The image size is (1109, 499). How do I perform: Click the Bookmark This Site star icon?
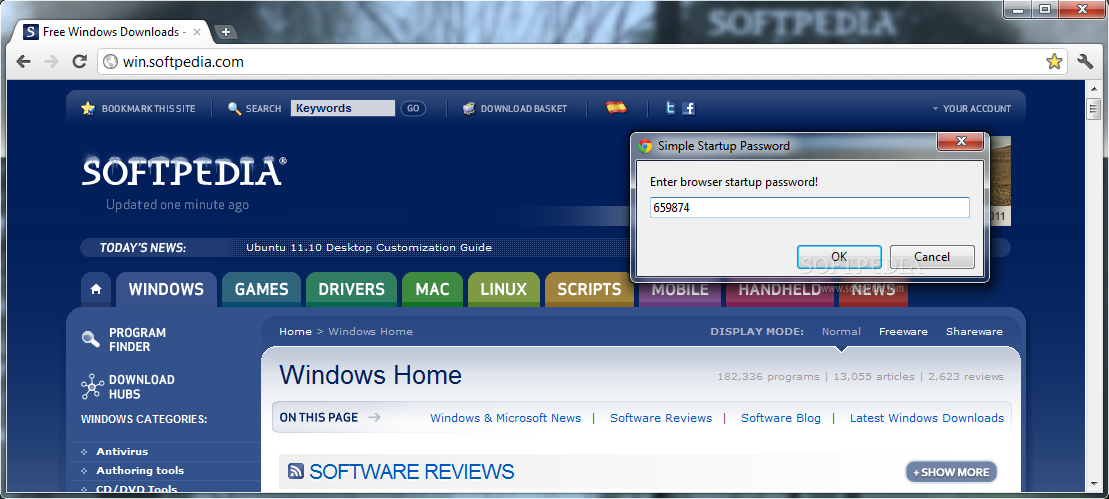pos(88,108)
